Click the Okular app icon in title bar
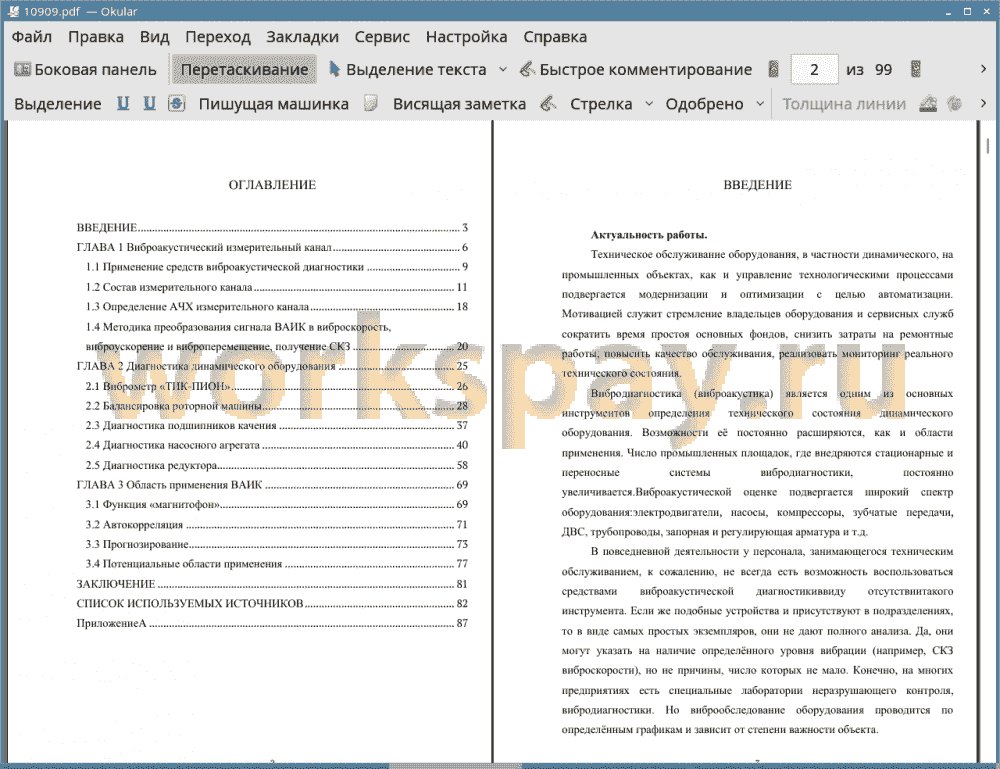The width and height of the screenshot is (1000, 769). [x=13, y=11]
